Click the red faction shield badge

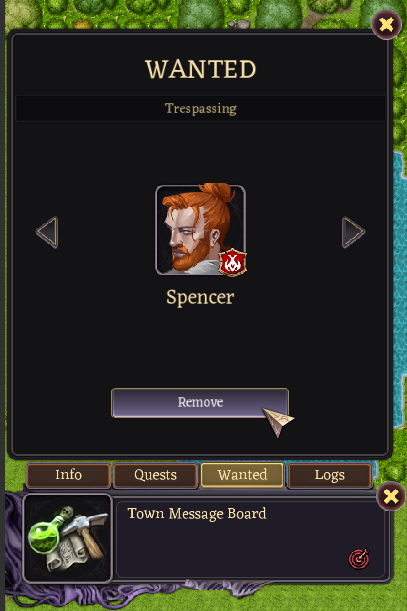tap(233, 262)
